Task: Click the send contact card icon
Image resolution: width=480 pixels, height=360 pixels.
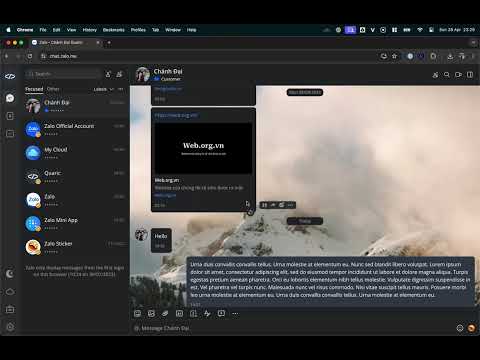Action: point(193,313)
